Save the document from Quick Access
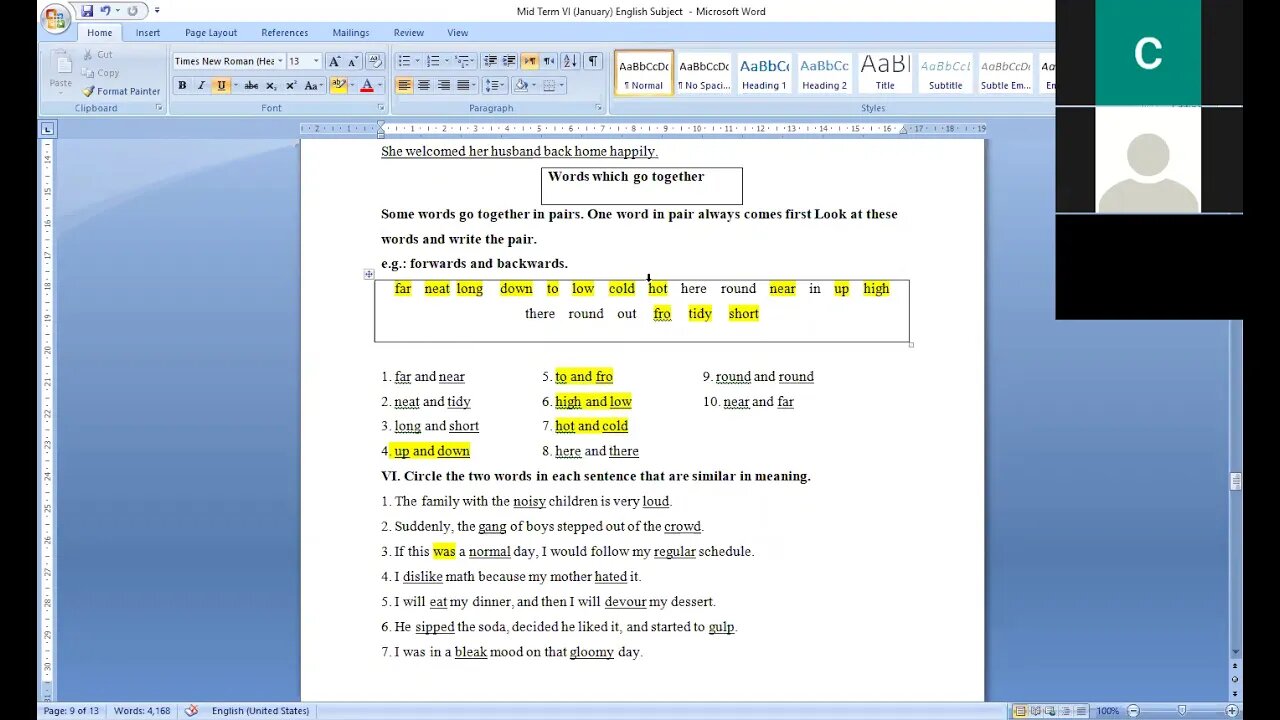This screenshot has width=1280, height=720. pyautogui.click(x=87, y=11)
